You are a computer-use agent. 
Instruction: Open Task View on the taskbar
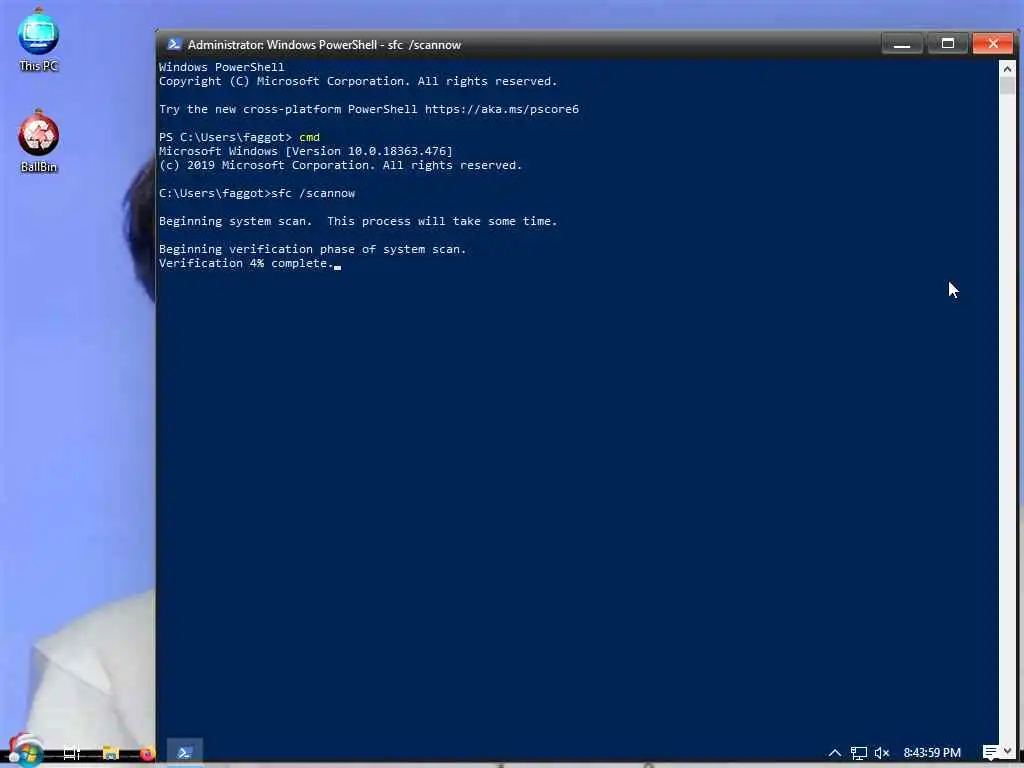coord(72,753)
